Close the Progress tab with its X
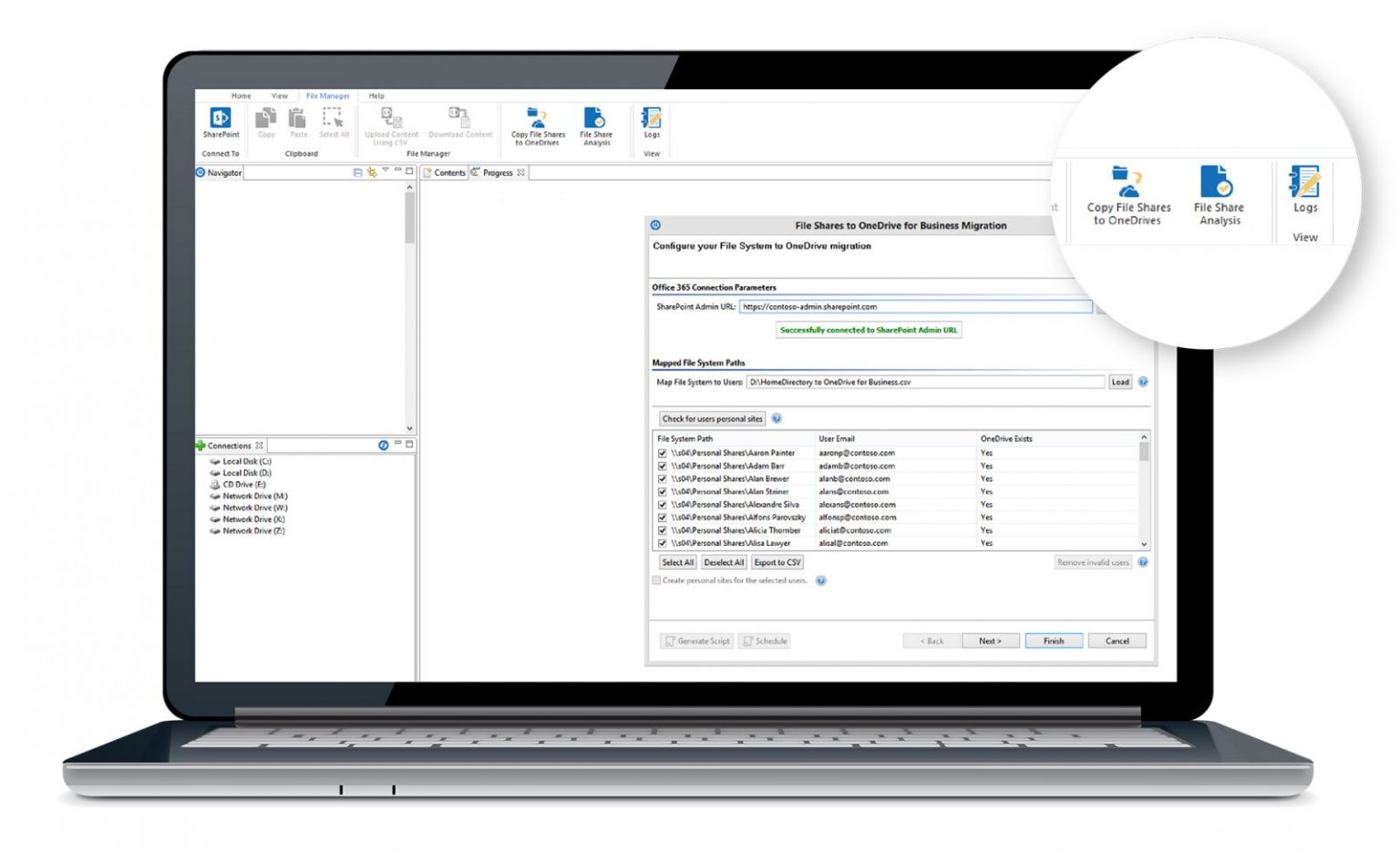Viewport: 1400px width, 852px height. click(x=520, y=172)
